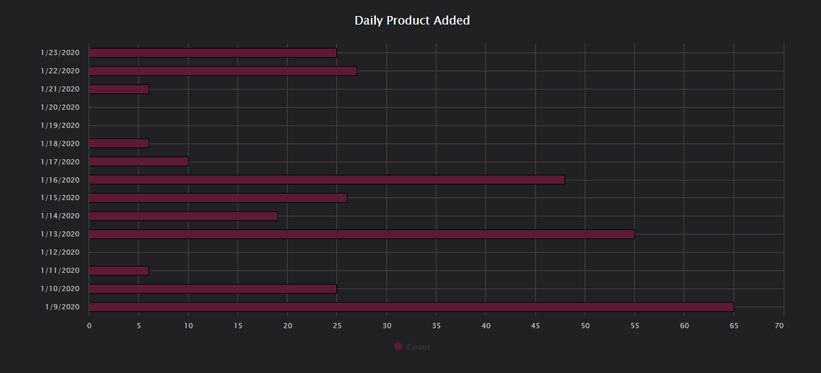Click the 1/18/2020 axis label
Viewport: 821px width, 373px height.
(x=60, y=144)
